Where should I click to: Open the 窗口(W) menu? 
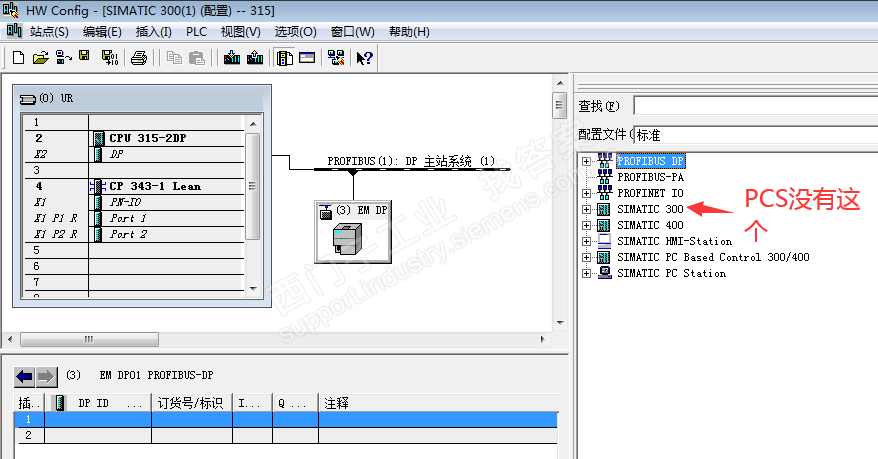tap(353, 32)
